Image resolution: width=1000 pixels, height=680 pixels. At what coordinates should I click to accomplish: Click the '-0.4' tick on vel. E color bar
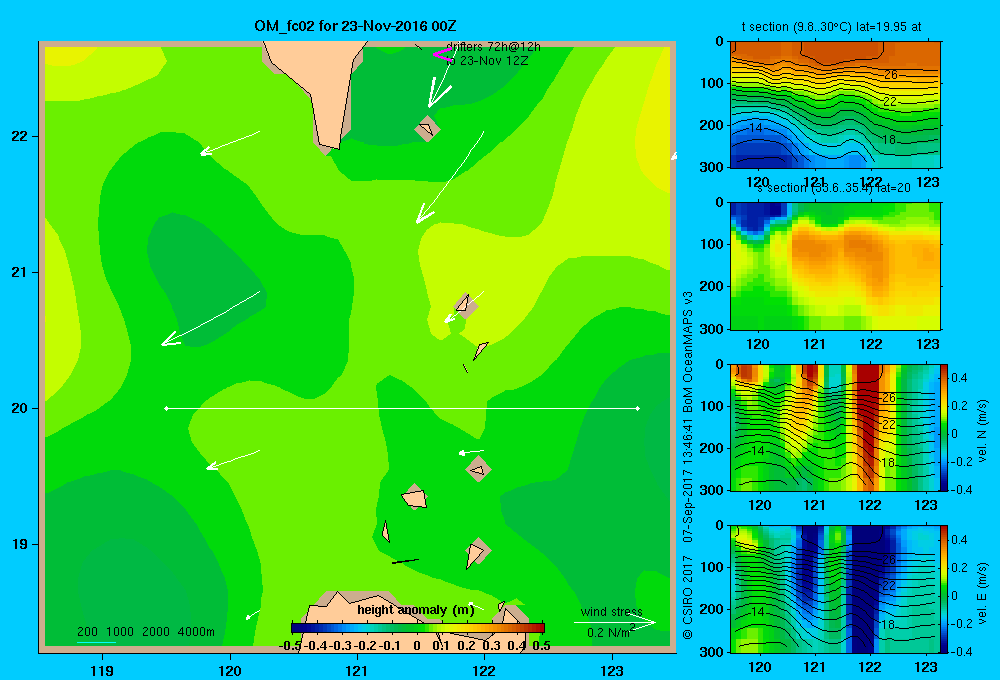(961, 651)
